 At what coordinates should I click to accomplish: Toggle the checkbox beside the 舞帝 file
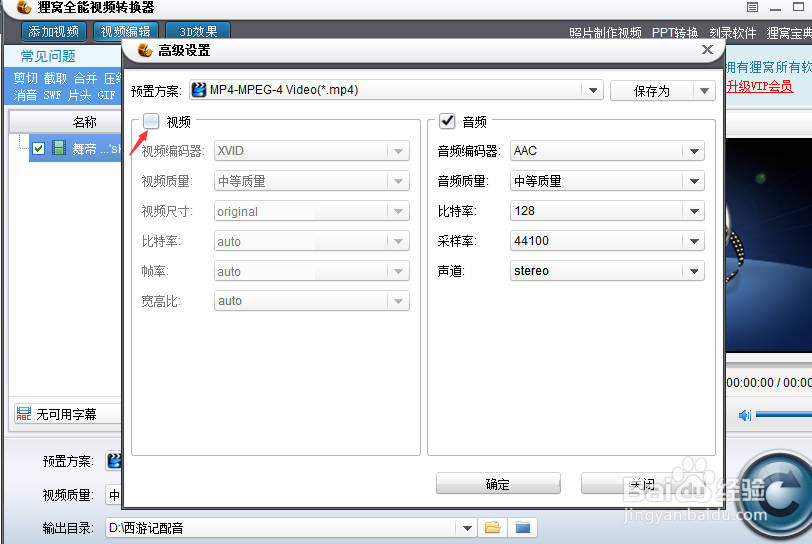point(38,149)
